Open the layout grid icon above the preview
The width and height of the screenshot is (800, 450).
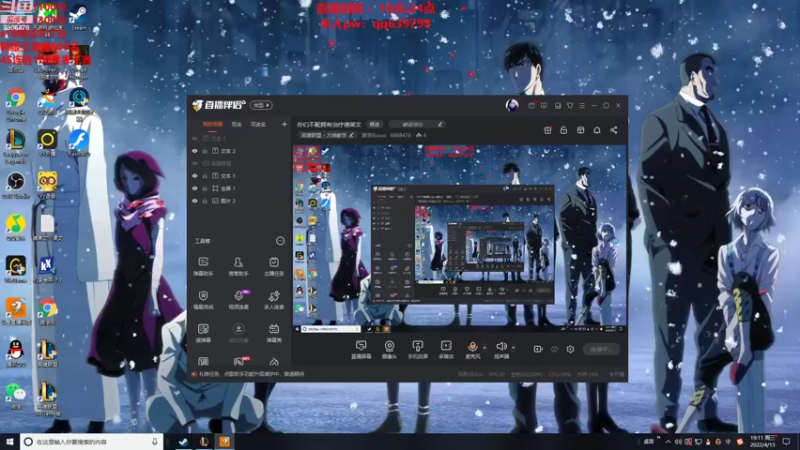click(581, 130)
